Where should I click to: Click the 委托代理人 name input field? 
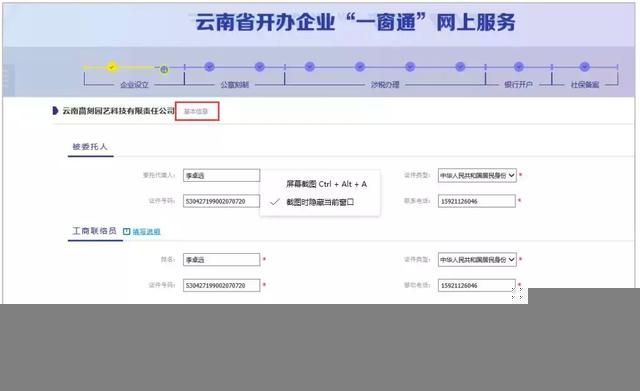pos(221,175)
